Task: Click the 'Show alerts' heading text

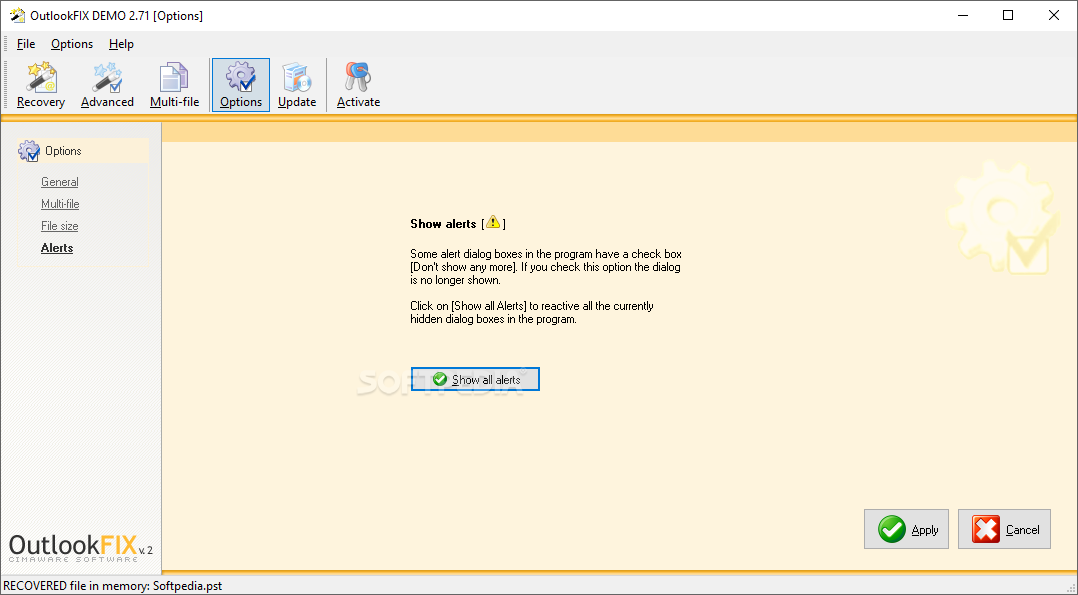Action: click(443, 224)
